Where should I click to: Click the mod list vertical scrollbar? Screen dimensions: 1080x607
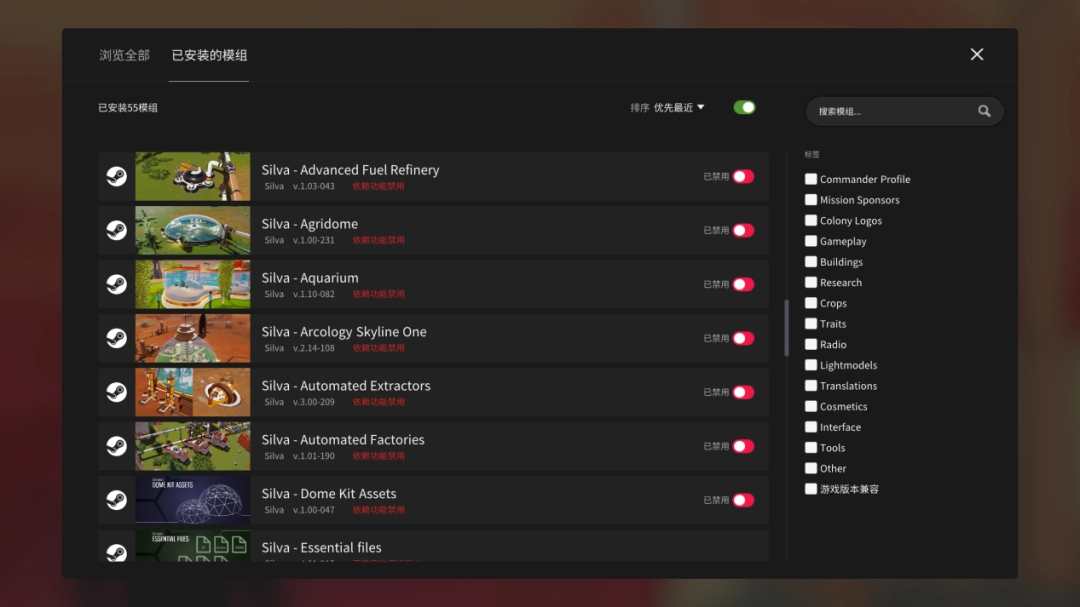(x=786, y=328)
